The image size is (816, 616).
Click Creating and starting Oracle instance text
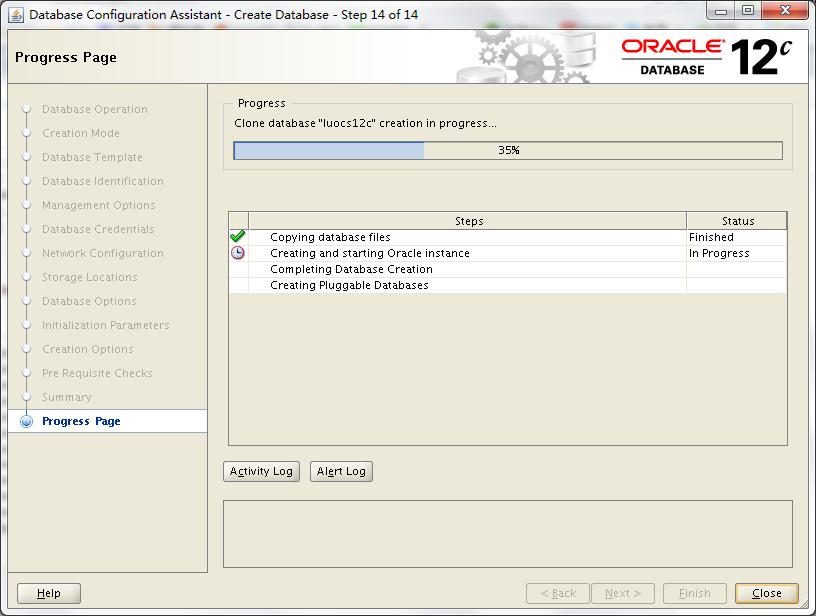pos(369,253)
